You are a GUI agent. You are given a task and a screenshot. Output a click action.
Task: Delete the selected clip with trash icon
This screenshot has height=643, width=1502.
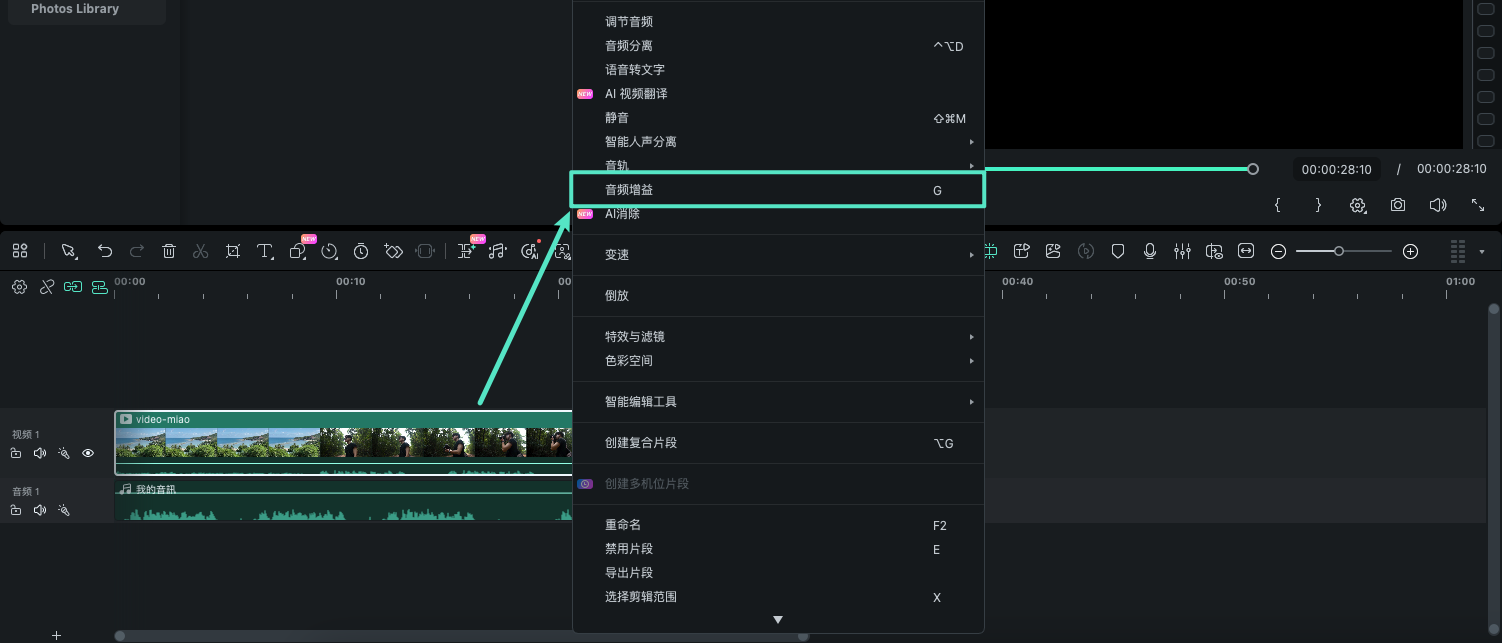(x=169, y=251)
